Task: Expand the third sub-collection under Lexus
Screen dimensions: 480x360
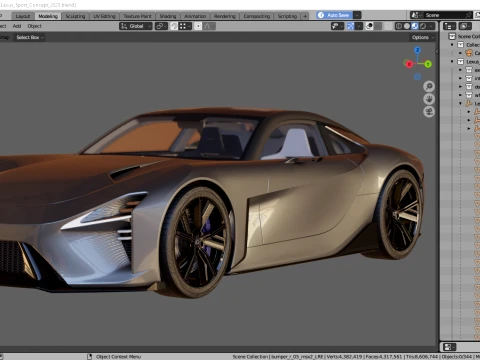Action: click(x=460, y=87)
